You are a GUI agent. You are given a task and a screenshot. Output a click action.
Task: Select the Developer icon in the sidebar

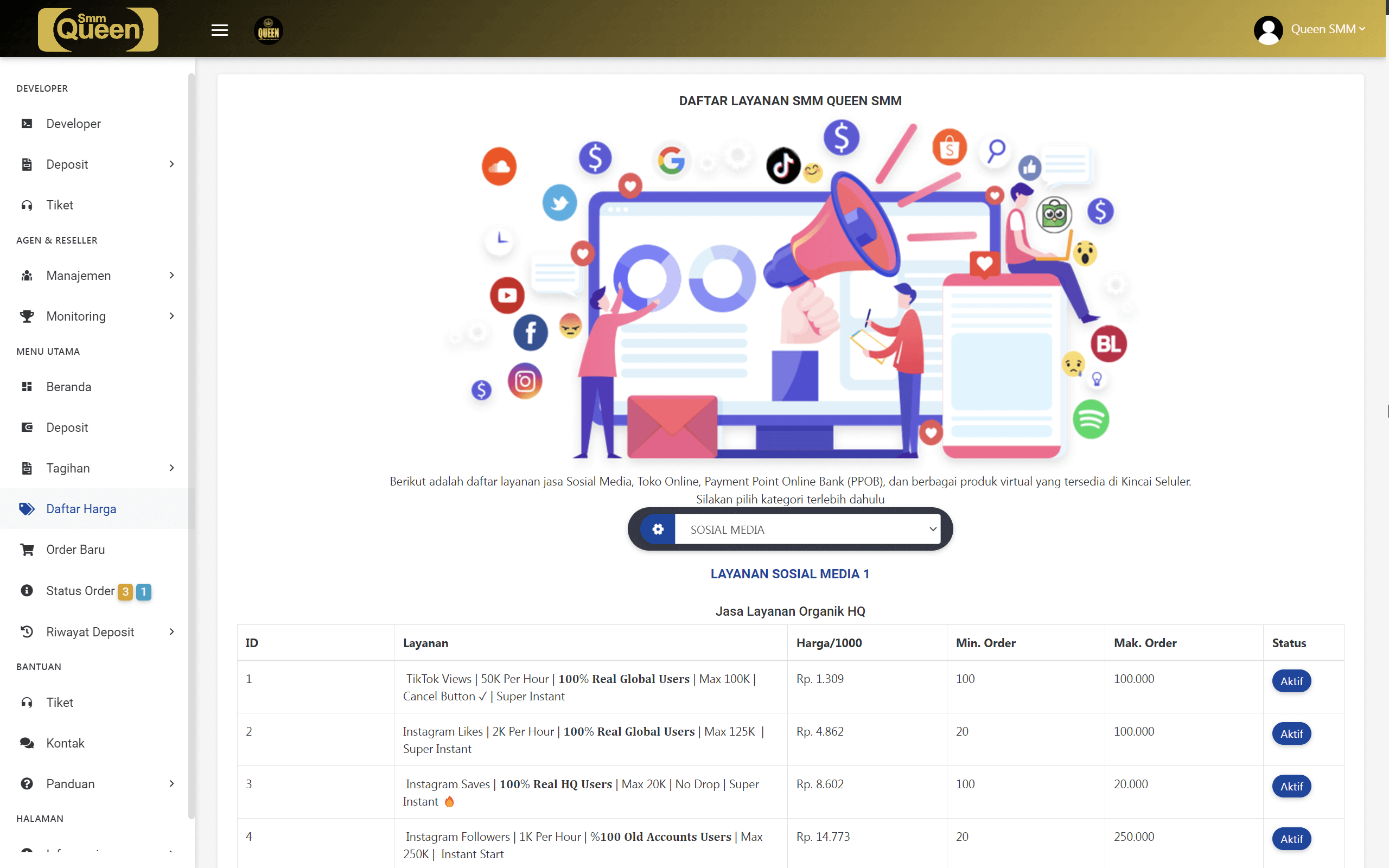coord(27,124)
